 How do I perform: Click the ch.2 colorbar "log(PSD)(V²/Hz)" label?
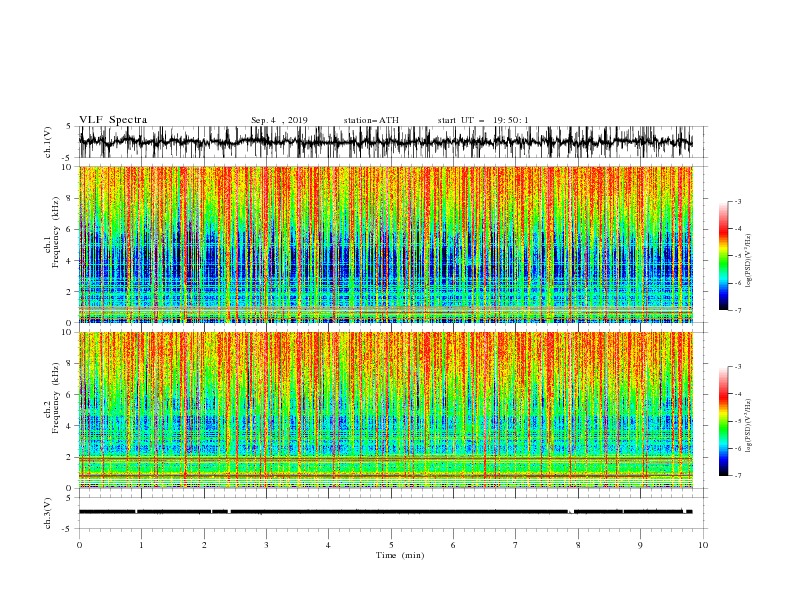[748, 426]
